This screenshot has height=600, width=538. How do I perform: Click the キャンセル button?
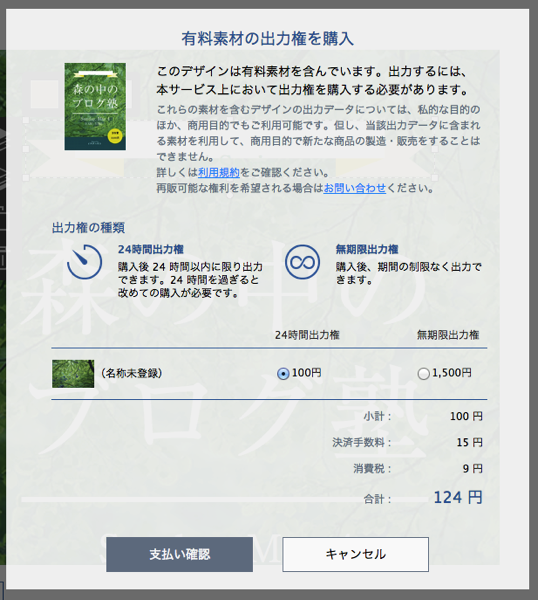pos(355,554)
